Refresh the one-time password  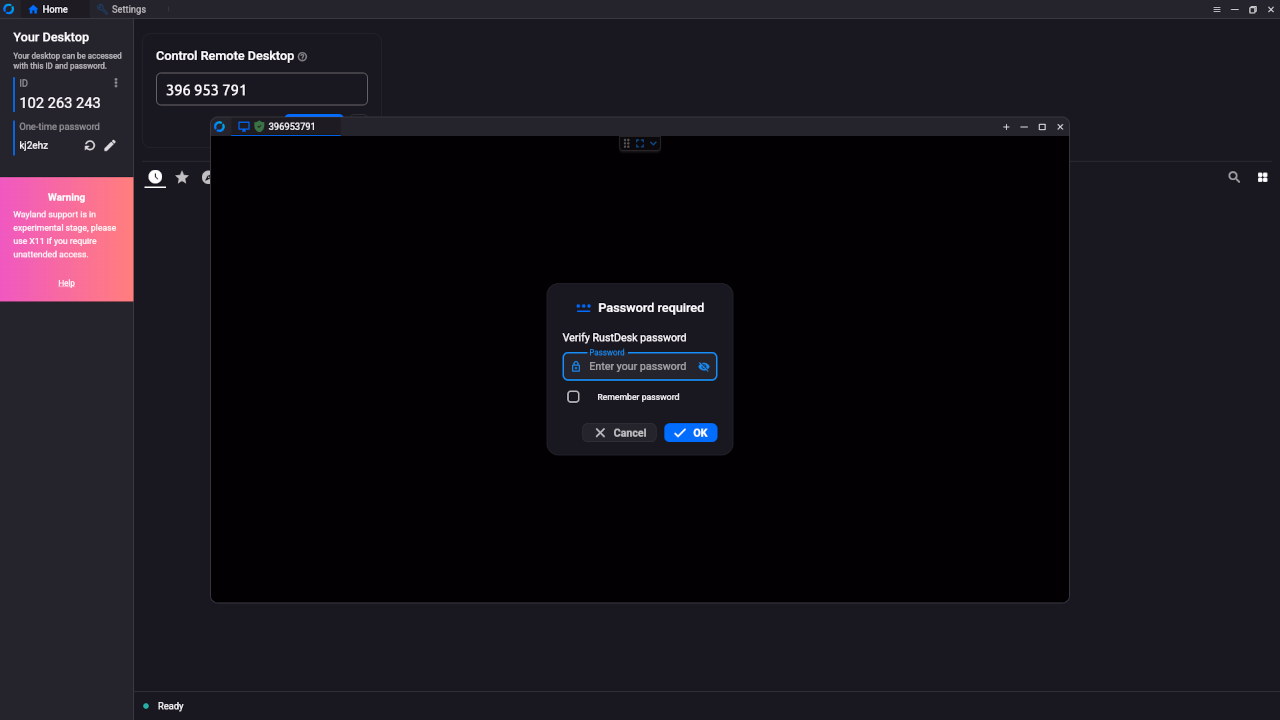(x=90, y=146)
